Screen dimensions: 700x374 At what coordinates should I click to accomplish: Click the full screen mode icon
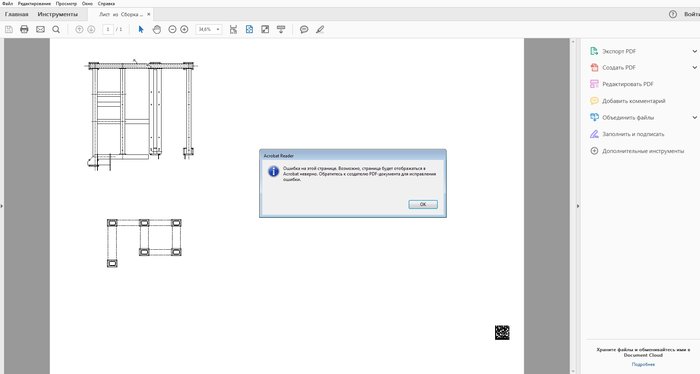pyautogui.click(x=265, y=29)
